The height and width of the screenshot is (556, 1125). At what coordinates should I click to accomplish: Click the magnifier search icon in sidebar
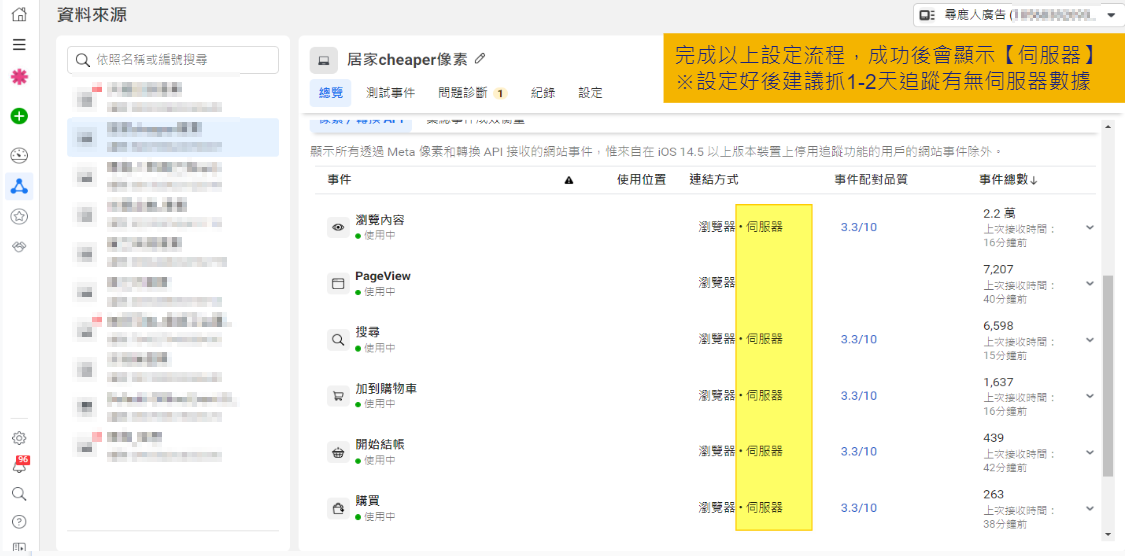(x=19, y=494)
